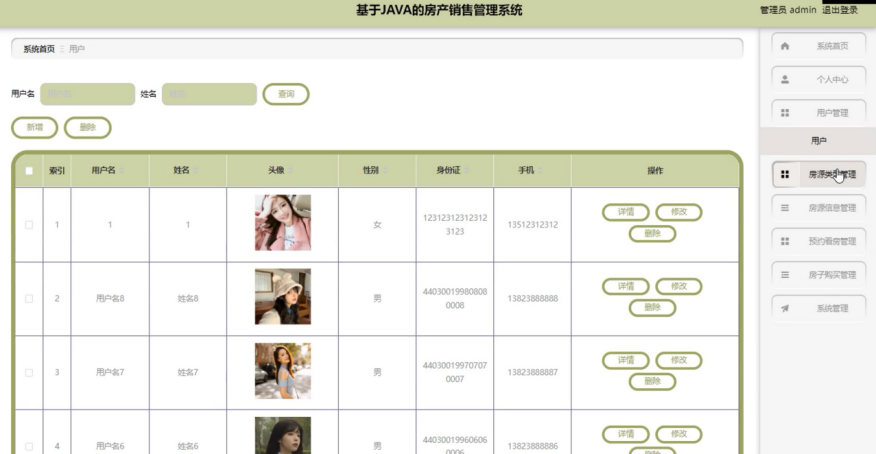This screenshot has height=454, width=876.
Task: Sort by 姓名 column arrows
Action: pos(195,170)
